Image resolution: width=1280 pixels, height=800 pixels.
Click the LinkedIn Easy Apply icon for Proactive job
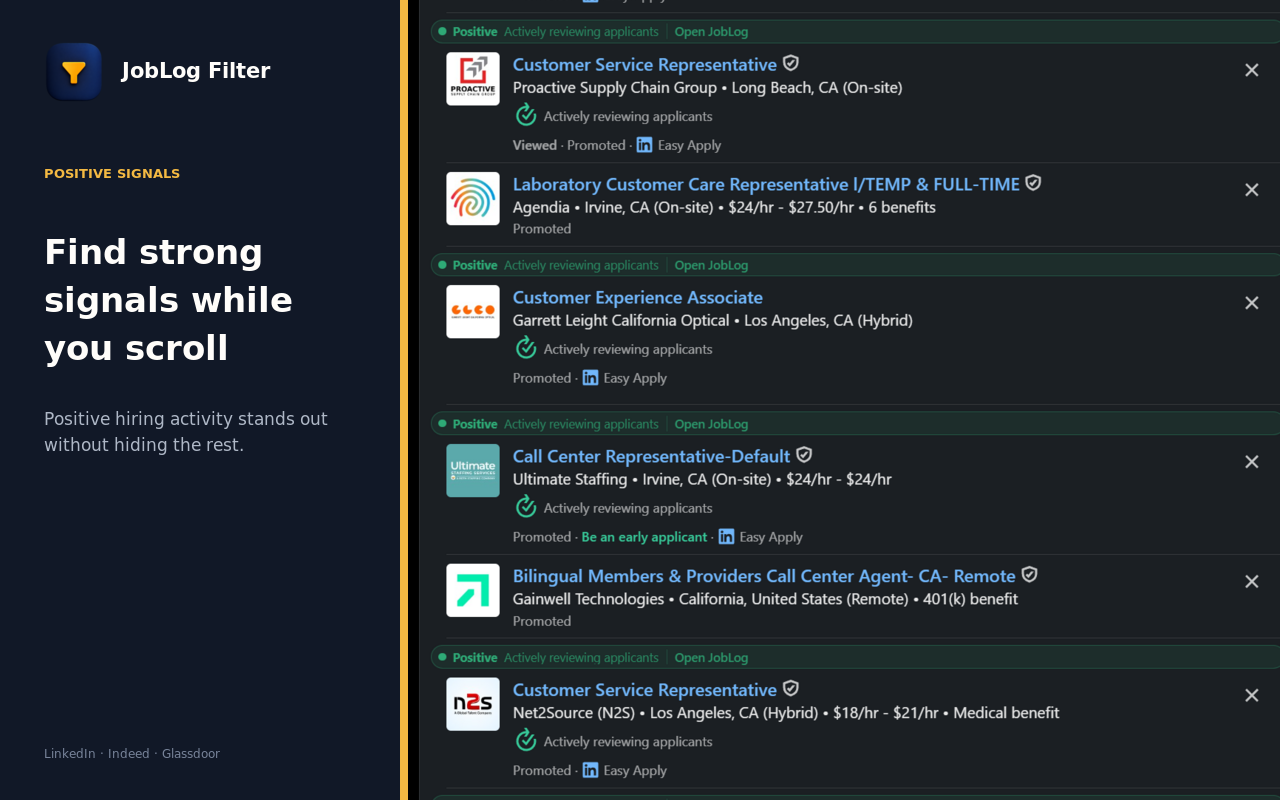pos(645,145)
